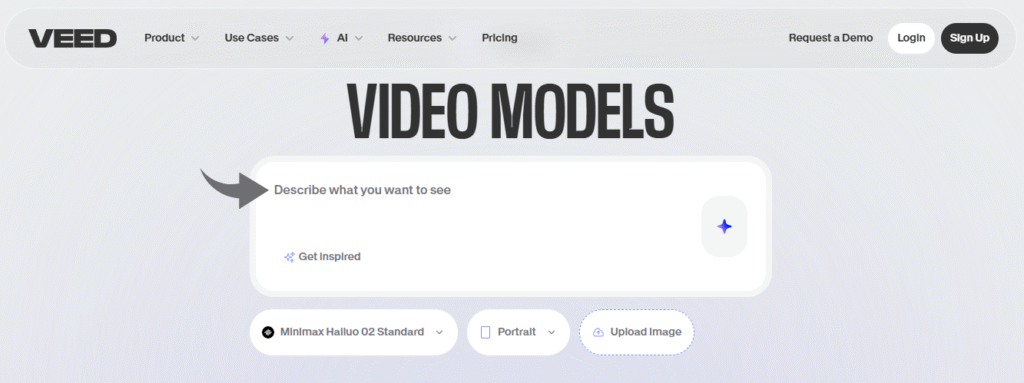Expand the Product chevron arrow
This screenshot has width=1024, height=383.
point(195,39)
